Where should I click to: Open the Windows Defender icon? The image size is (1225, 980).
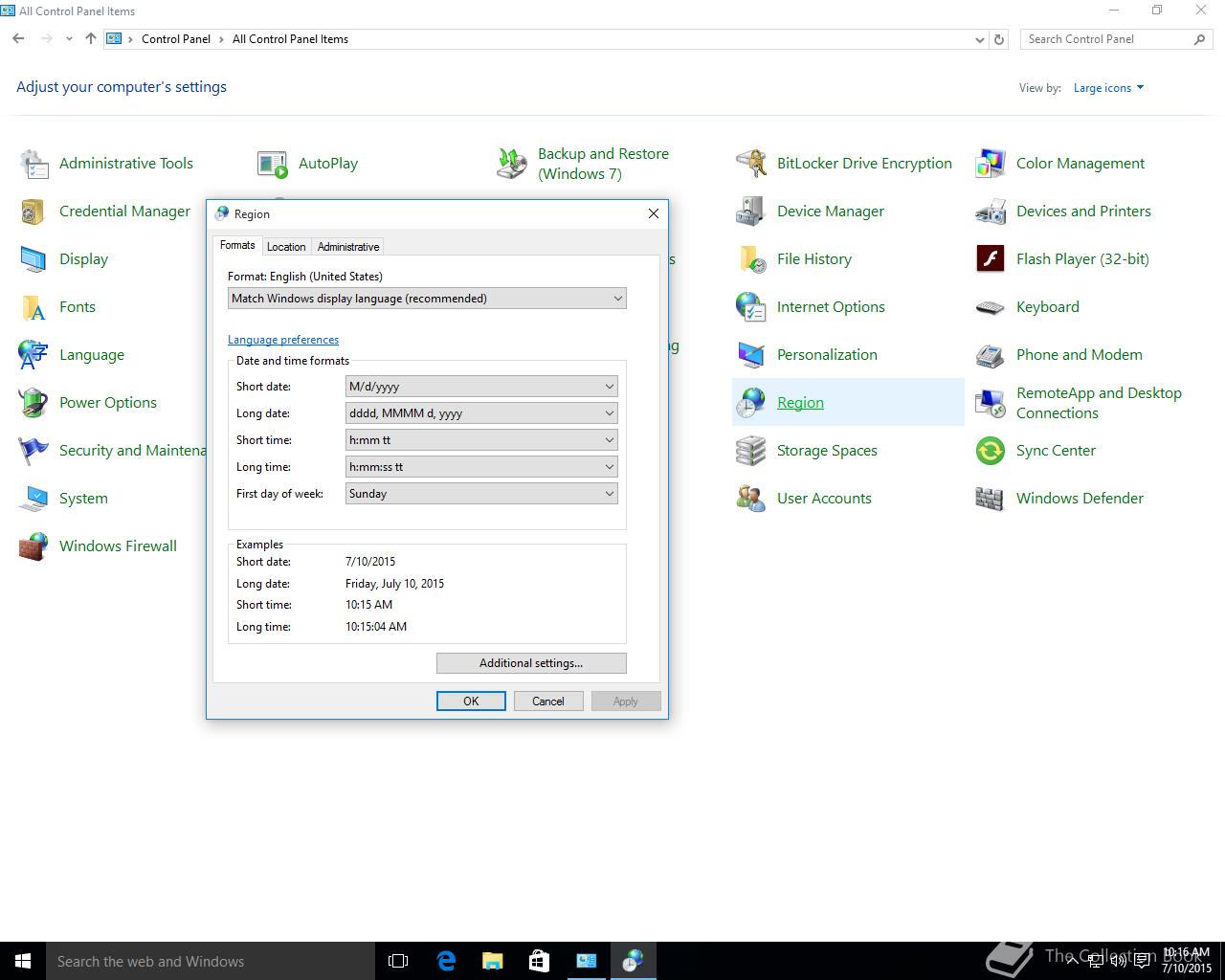click(991, 499)
